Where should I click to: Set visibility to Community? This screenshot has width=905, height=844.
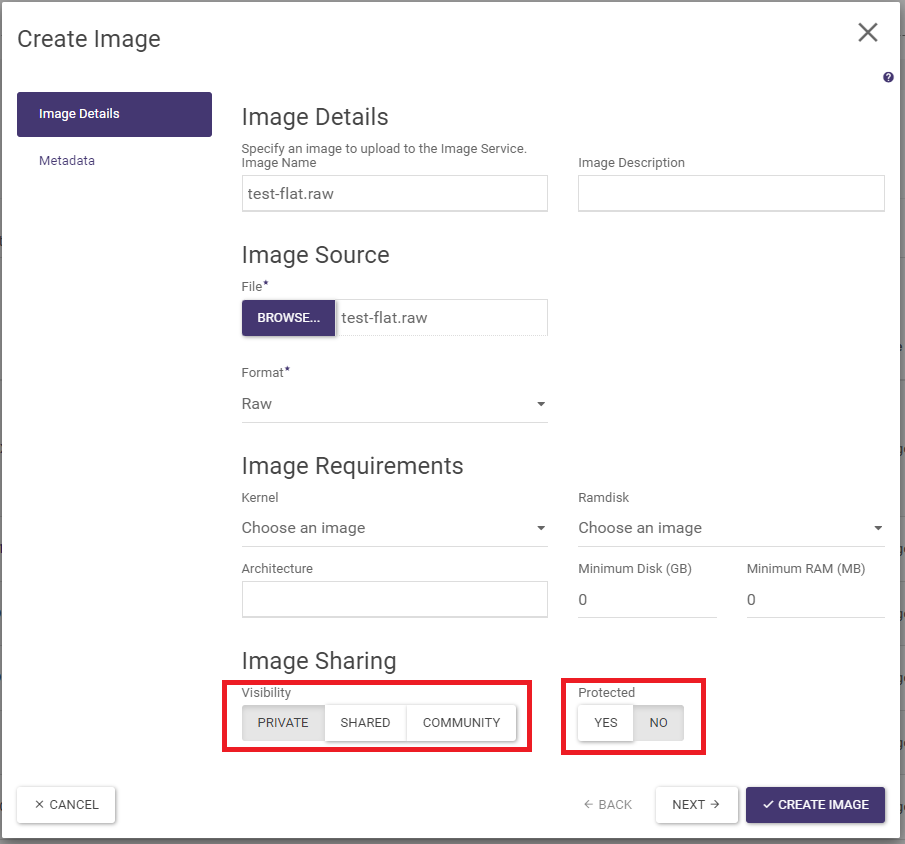click(461, 723)
